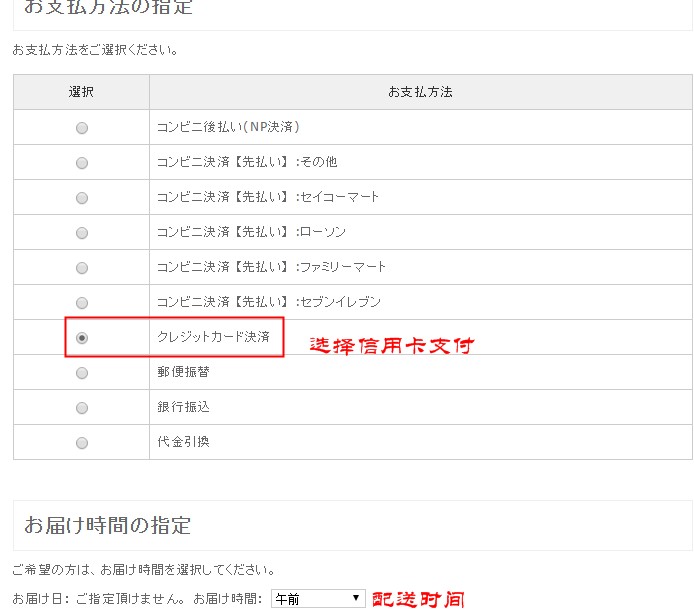Click the 代金引換 payment method text
Viewport: 694px width, 610px height.
(183, 442)
